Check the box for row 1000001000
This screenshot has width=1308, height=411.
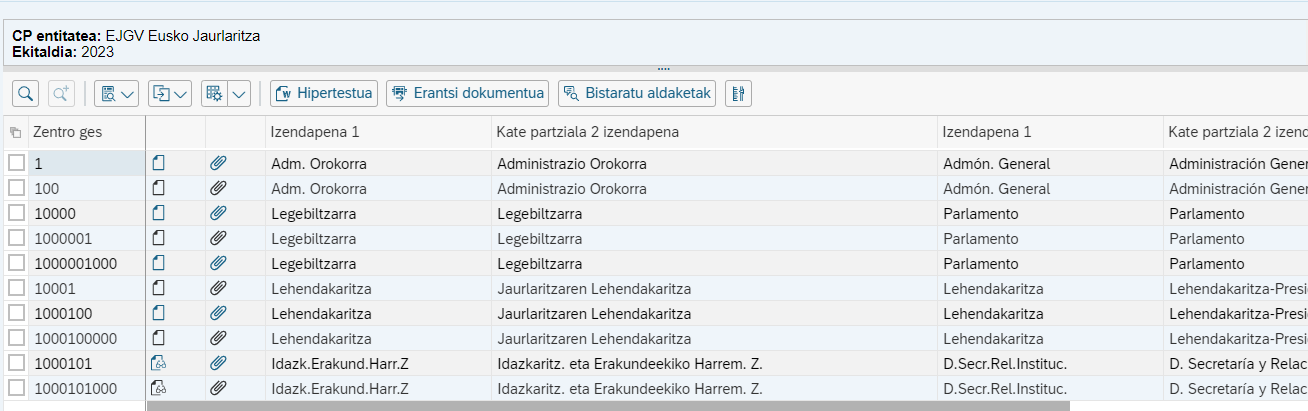pyautogui.click(x=16, y=263)
